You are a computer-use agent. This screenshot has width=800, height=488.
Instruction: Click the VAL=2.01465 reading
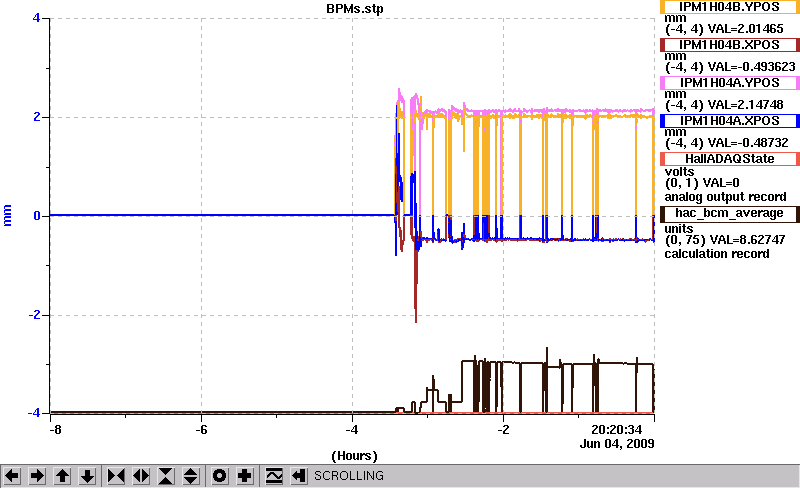[x=745, y=29]
